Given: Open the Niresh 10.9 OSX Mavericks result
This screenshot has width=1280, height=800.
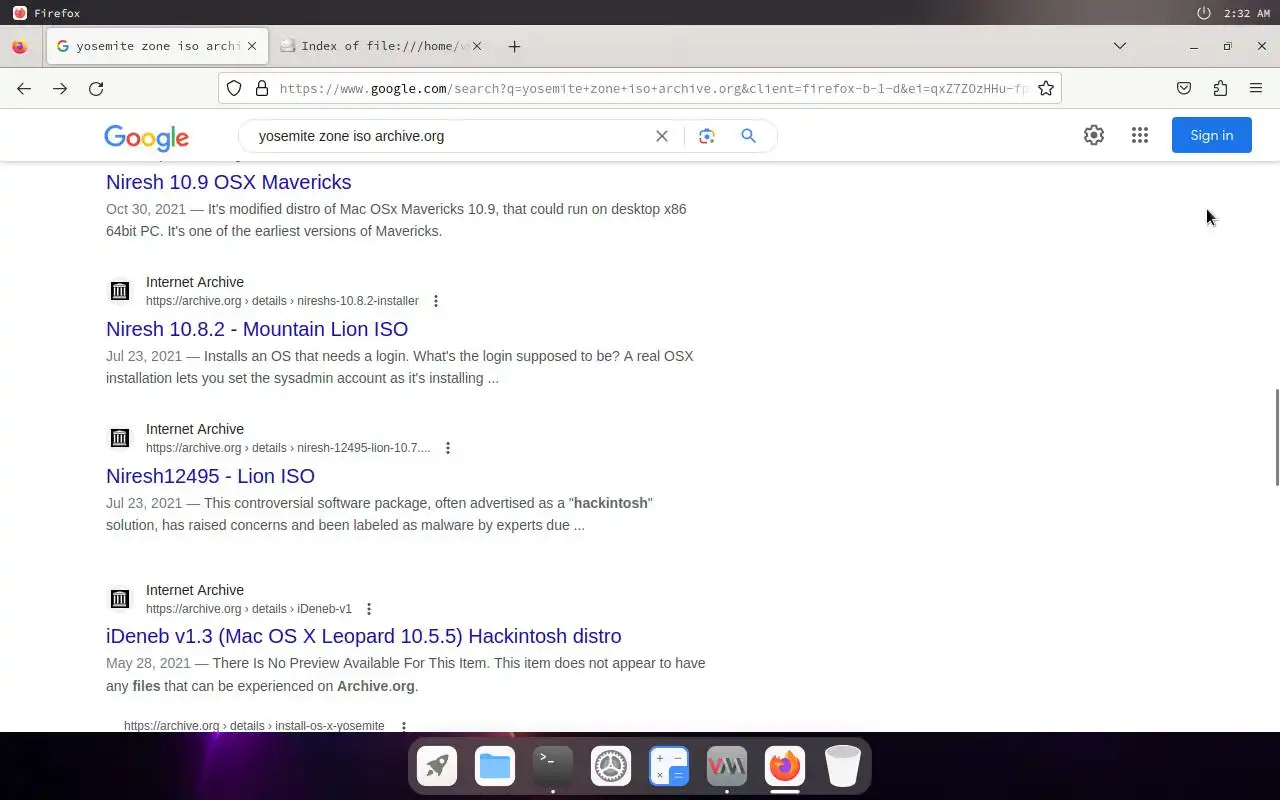Looking at the screenshot, I should [x=228, y=182].
